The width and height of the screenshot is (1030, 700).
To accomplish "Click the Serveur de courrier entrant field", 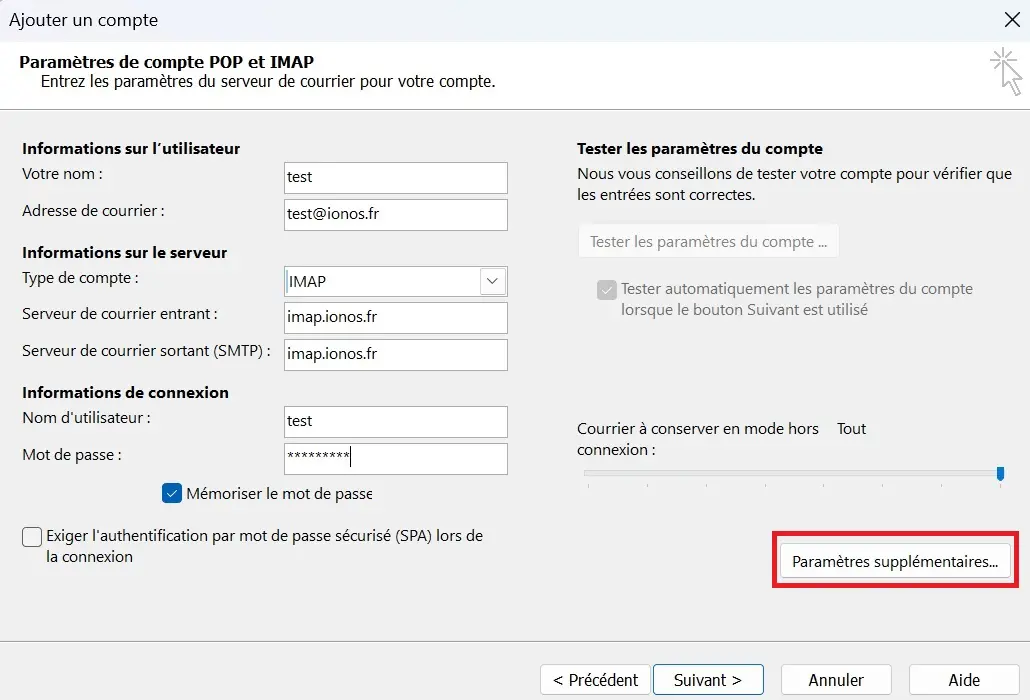I will [395, 318].
